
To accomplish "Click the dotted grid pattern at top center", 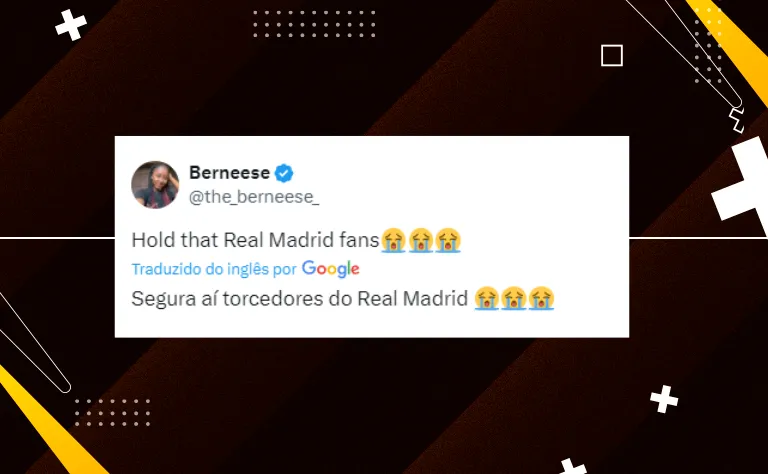I will click(314, 24).
